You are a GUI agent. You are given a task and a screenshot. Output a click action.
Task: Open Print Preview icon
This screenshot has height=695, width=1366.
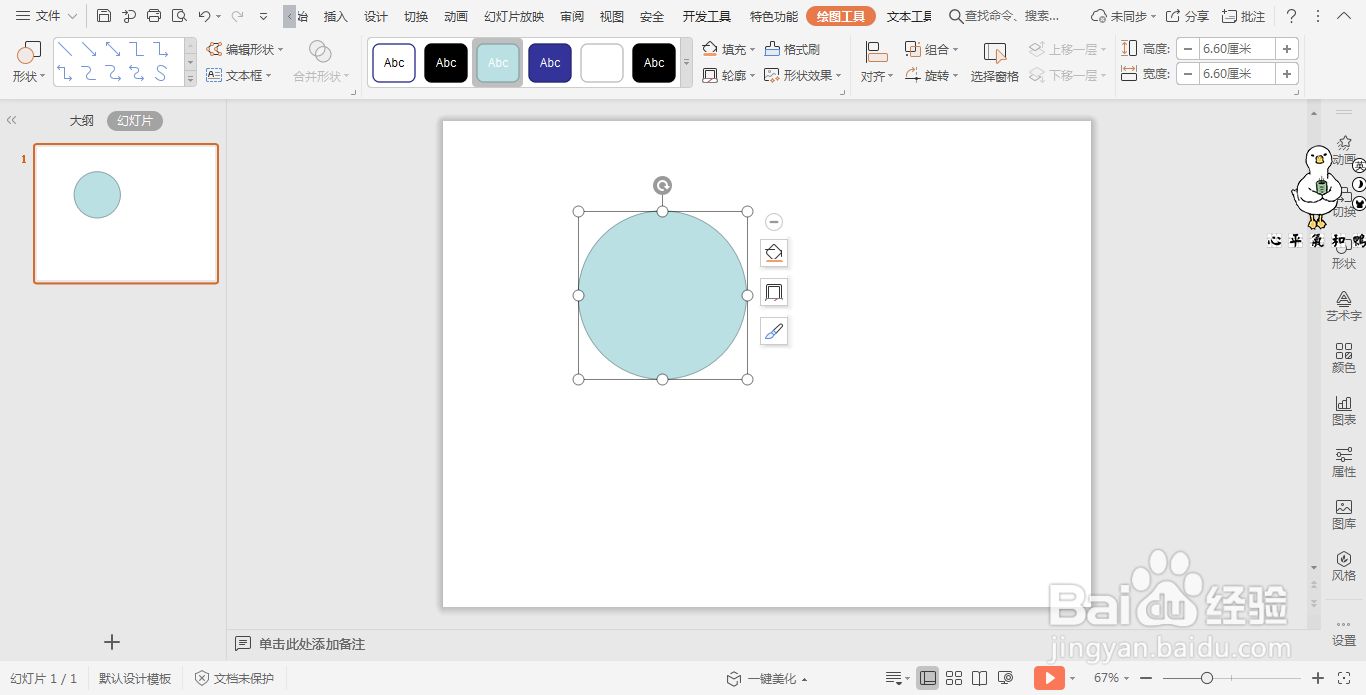[179, 16]
